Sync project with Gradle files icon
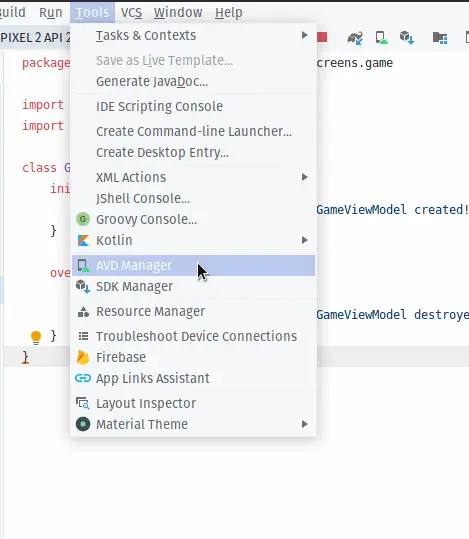Screen dimensions: 469x539 (355, 37)
